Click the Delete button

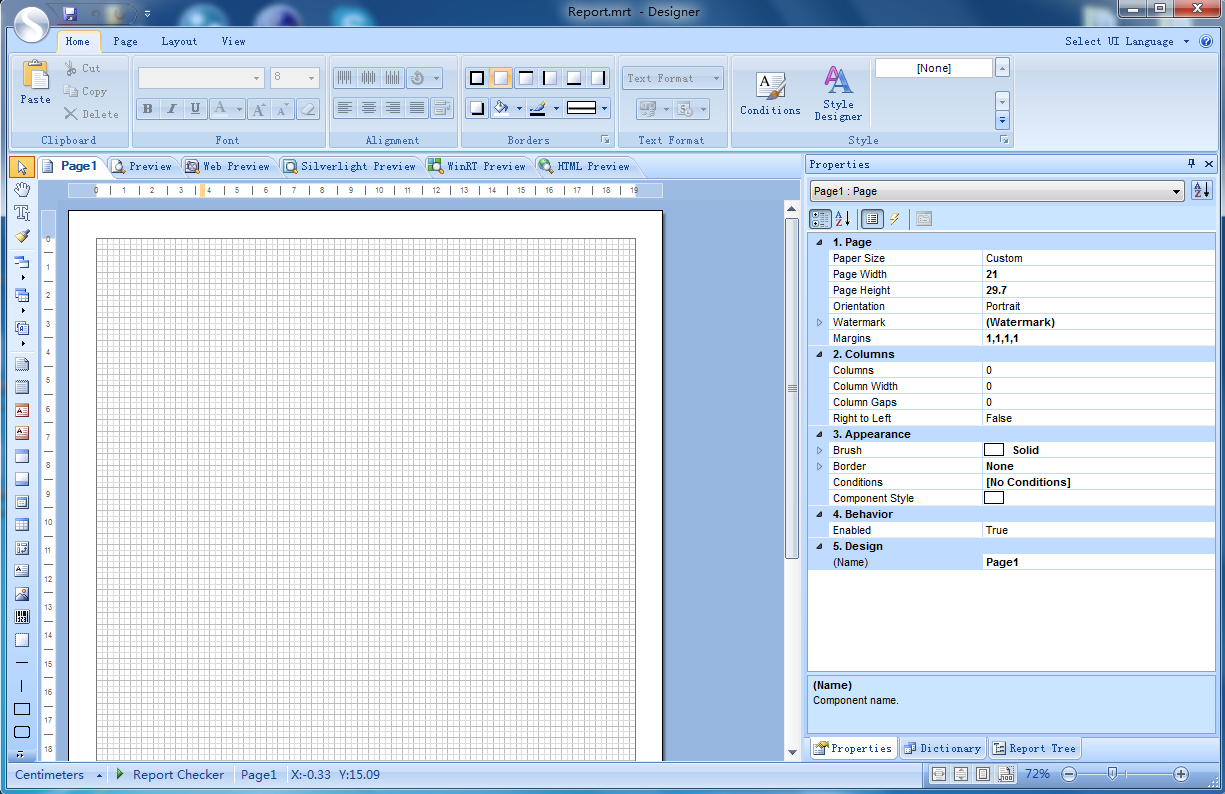point(91,114)
